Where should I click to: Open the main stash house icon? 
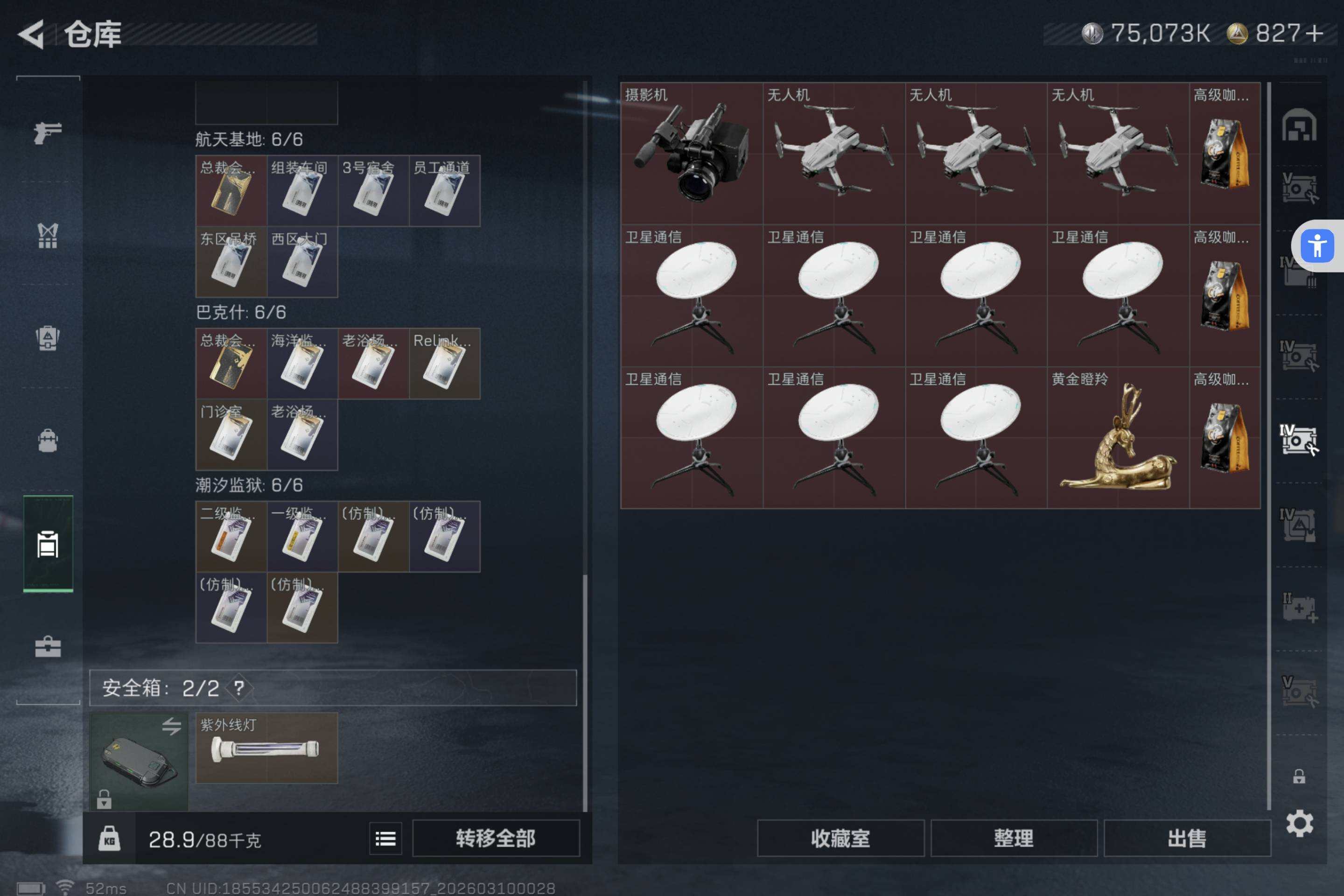point(1299,125)
